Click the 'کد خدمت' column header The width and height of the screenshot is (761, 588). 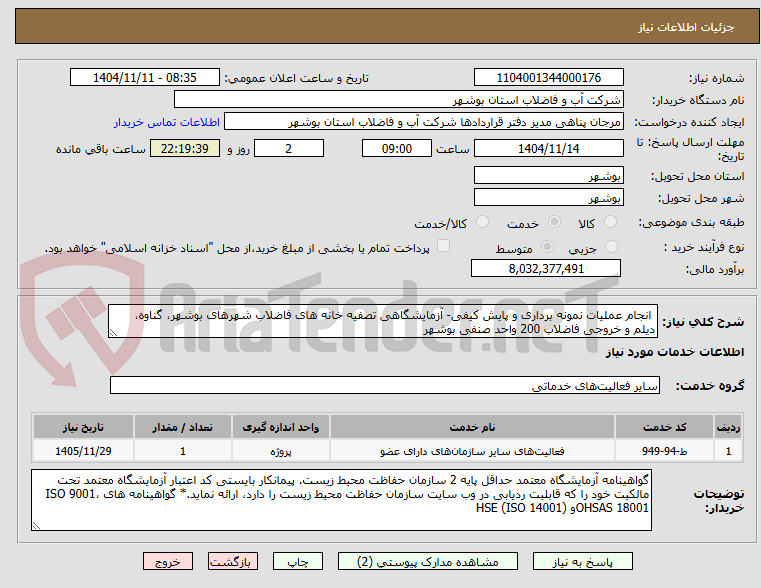664,427
